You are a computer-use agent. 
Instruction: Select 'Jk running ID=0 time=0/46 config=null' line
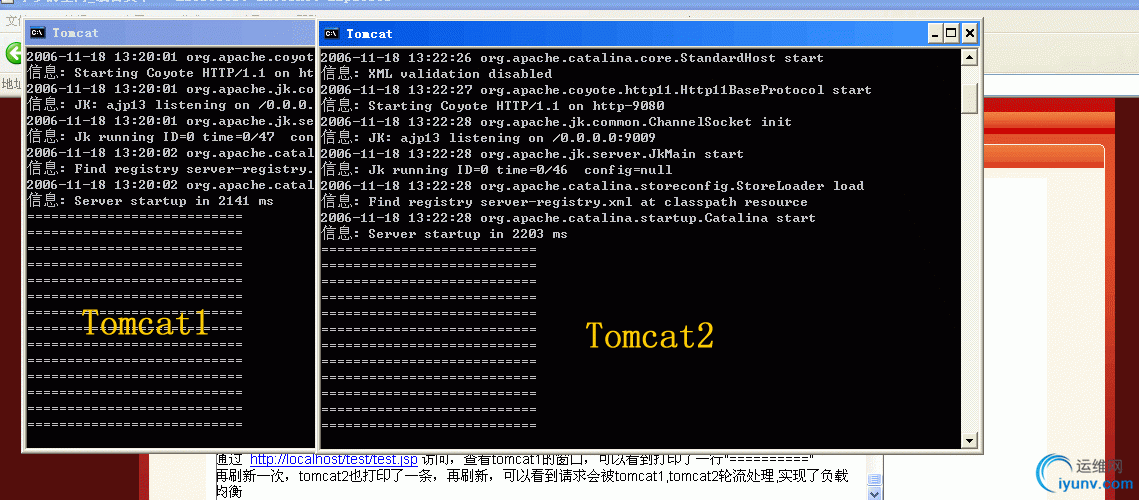click(496, 169)
